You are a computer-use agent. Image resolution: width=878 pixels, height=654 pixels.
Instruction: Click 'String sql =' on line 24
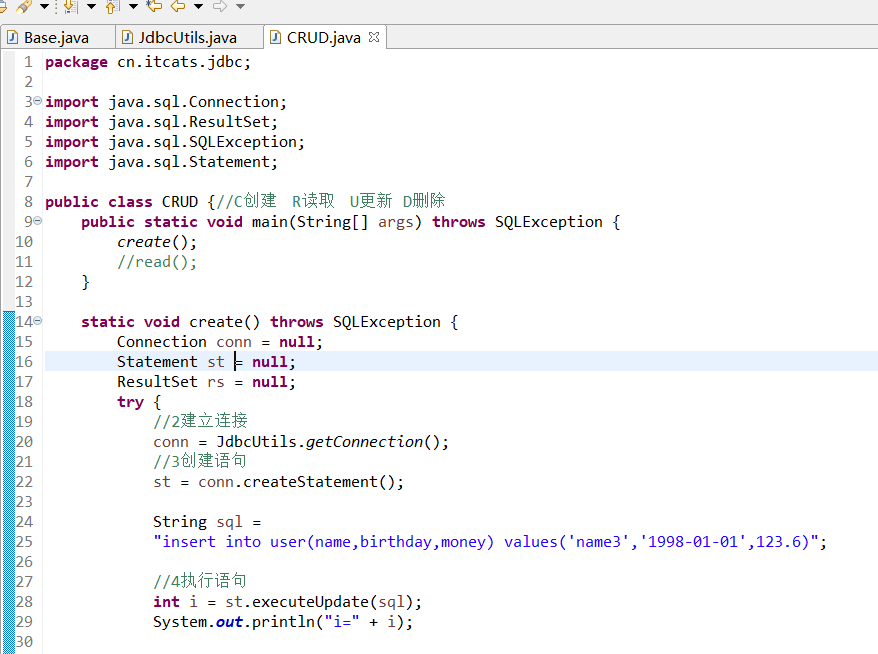[x=207, y=522]
